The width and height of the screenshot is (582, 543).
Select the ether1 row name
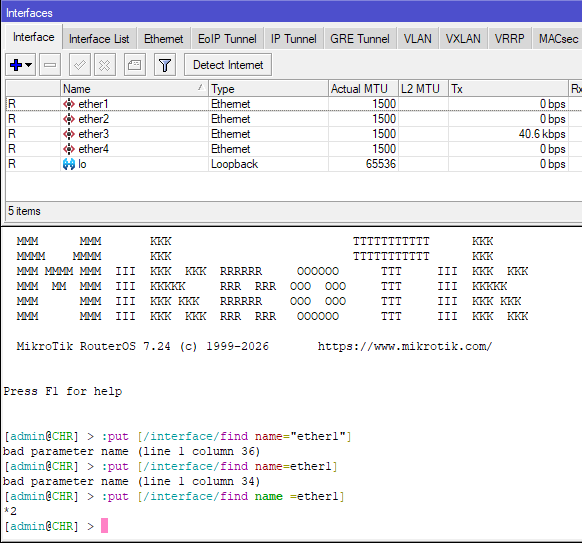(93, 104)
